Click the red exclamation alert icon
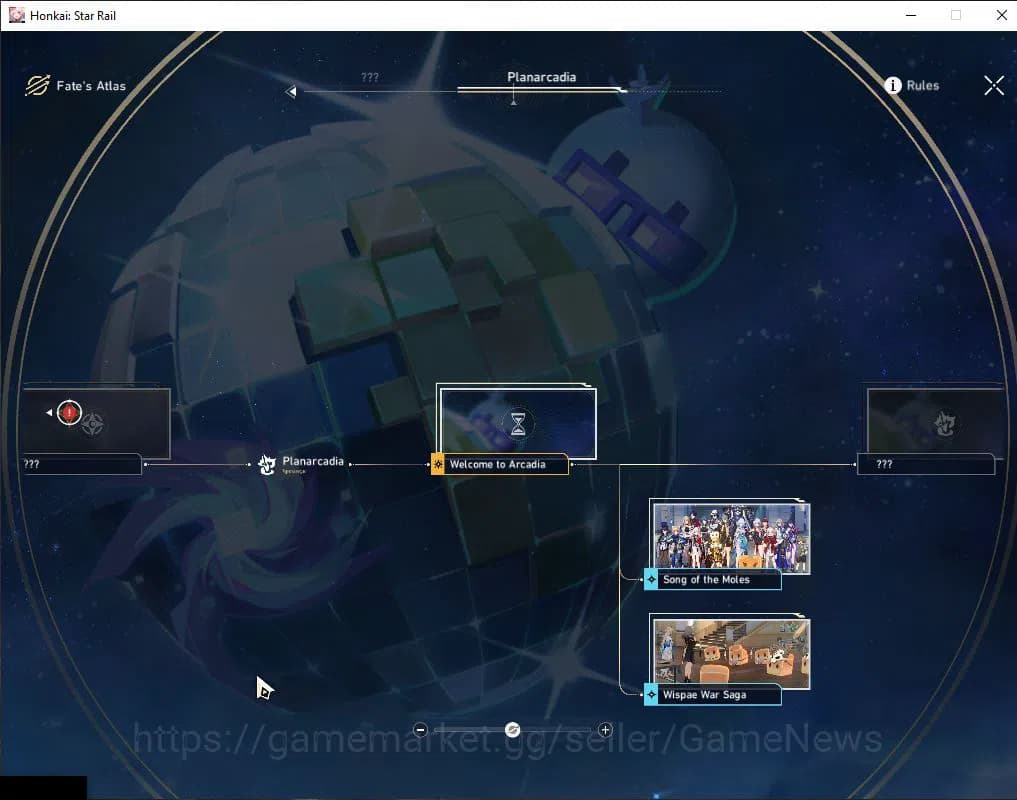Screen dimensions: 1017x800 69,412
